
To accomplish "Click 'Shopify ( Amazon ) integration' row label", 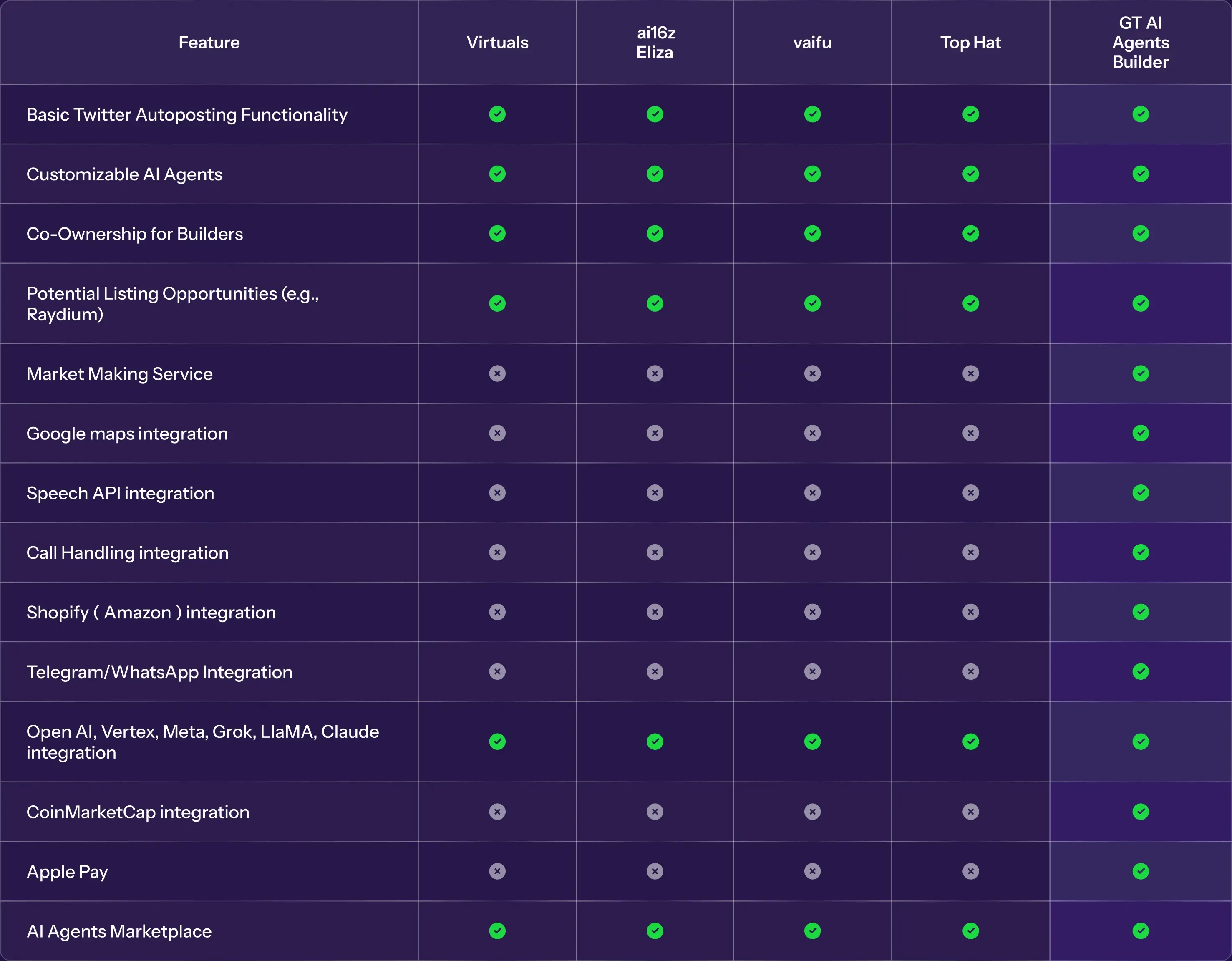I will point(151,612).
